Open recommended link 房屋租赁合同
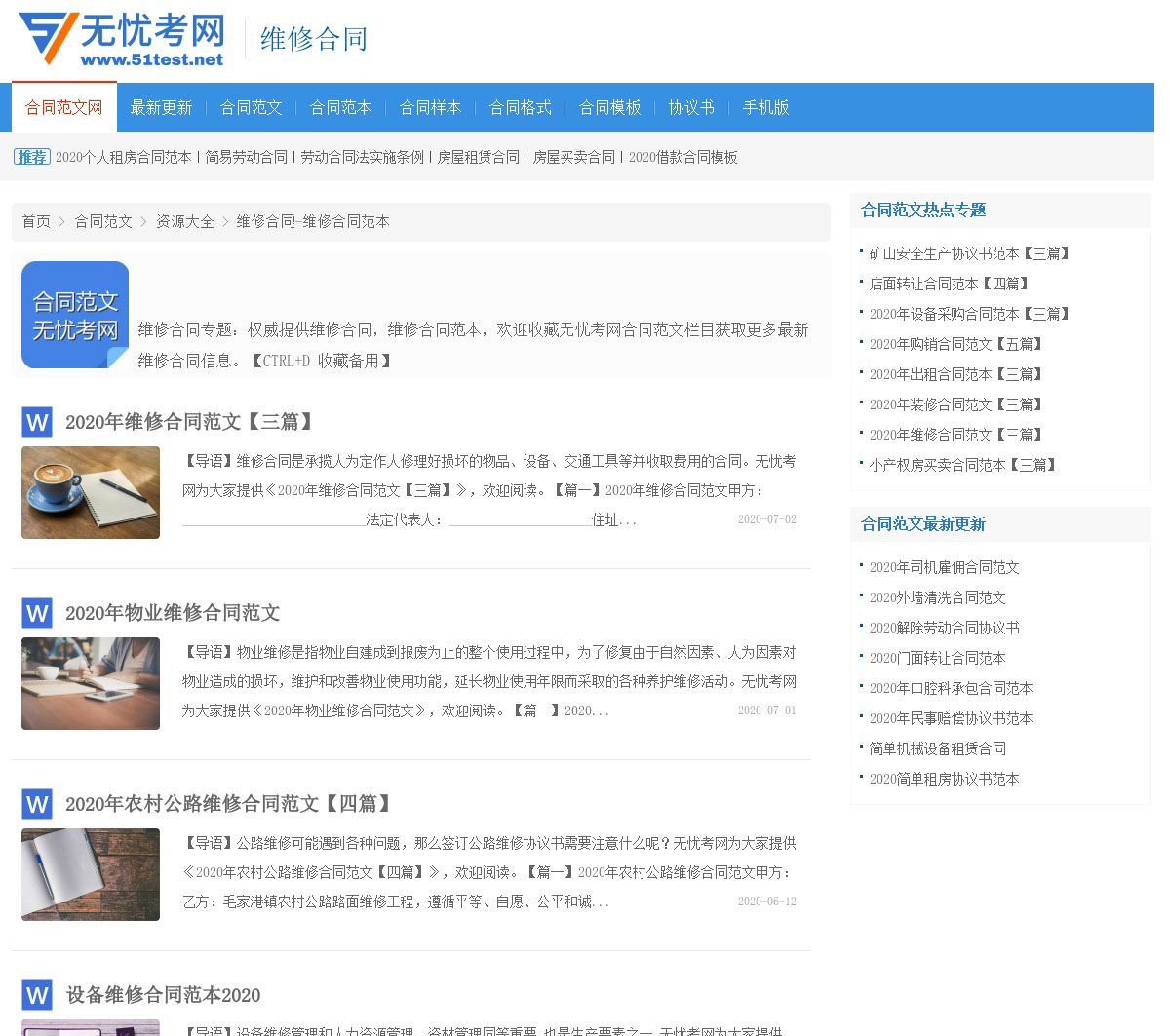 (478, 157)
